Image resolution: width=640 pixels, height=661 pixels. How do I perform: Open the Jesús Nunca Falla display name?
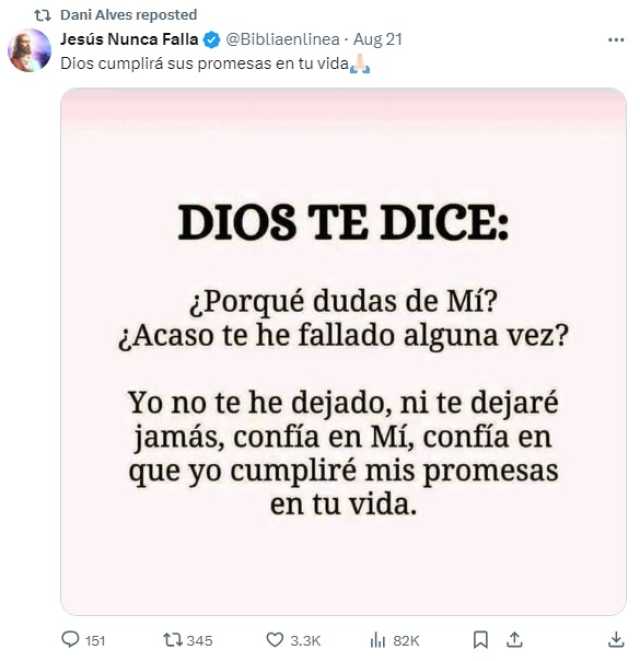click(x=129, y=39)
